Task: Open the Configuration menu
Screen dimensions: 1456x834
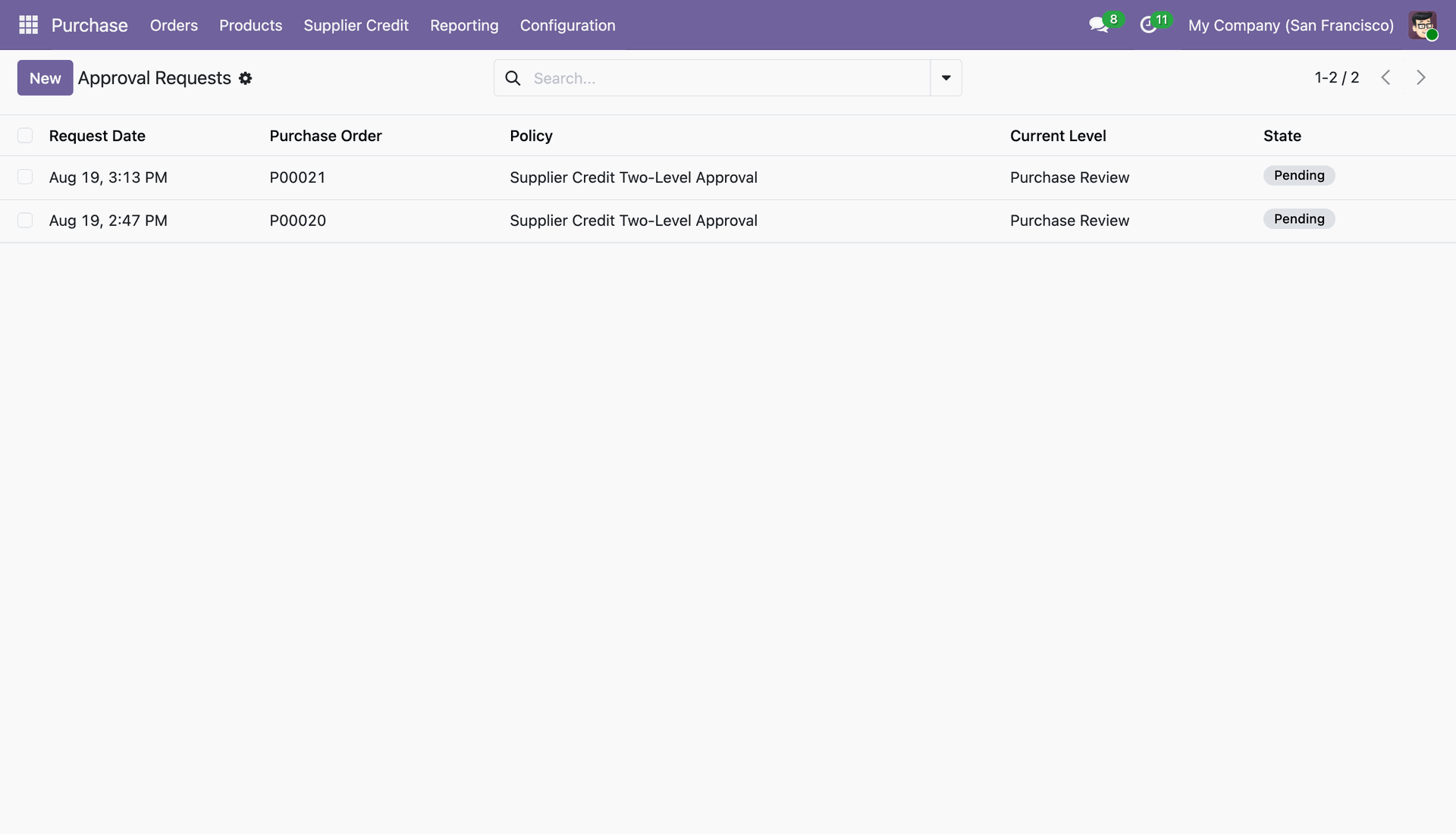Action: [567, 25]
